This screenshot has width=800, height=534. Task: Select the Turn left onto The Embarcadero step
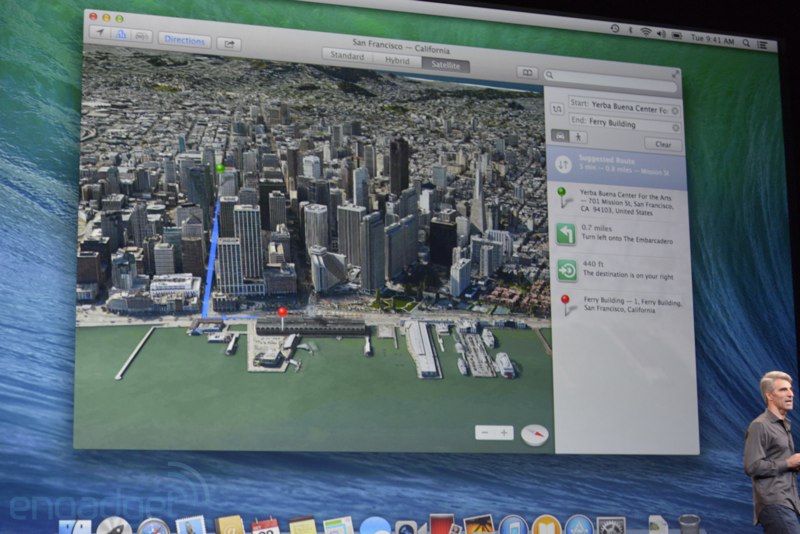[x=619, y=235]
